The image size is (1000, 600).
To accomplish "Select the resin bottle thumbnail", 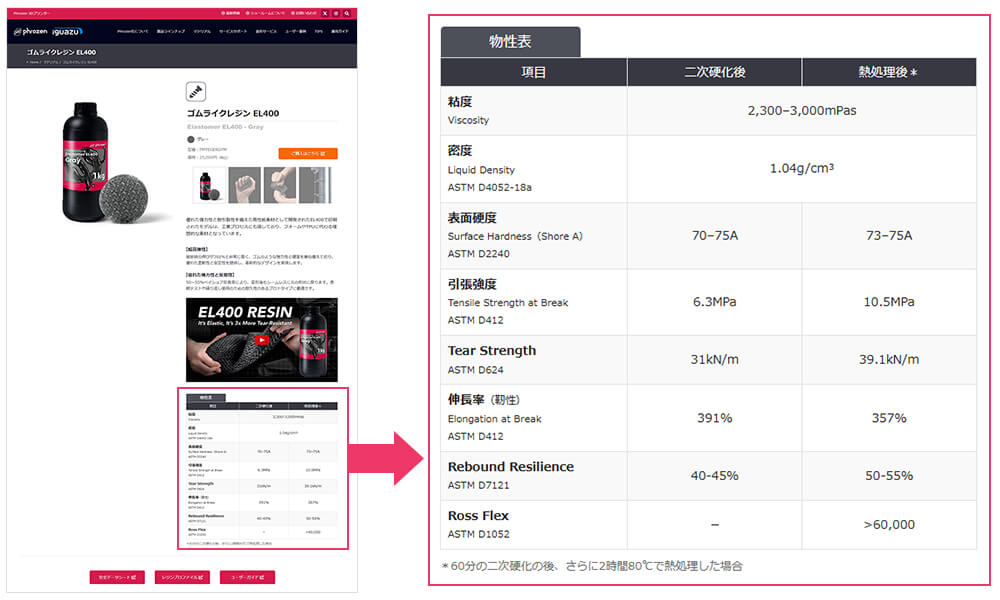I will (x=209, y=185).
